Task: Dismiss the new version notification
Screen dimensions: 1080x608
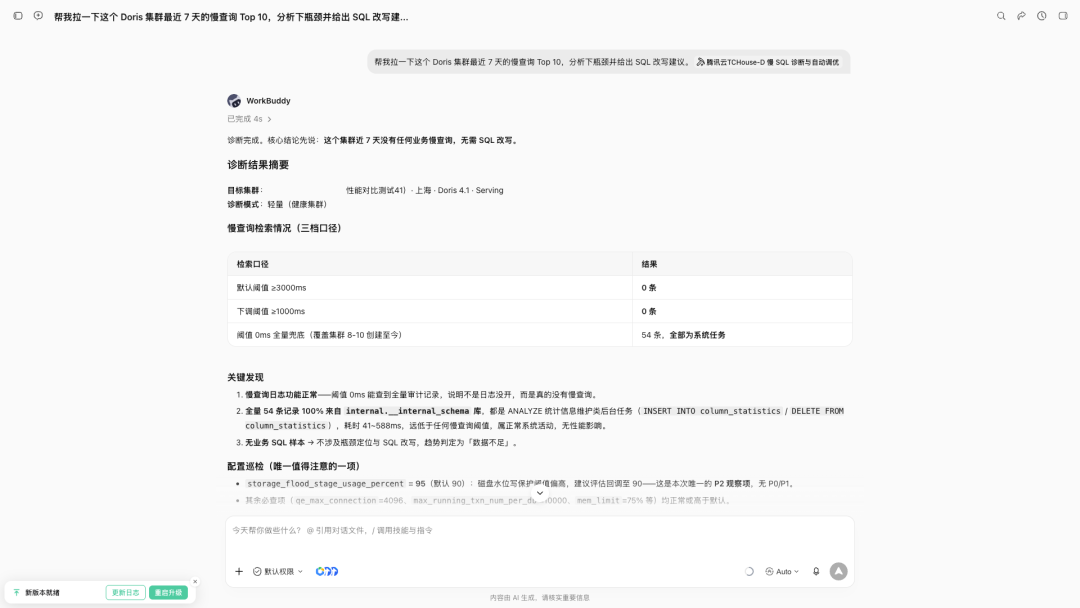Action: (195, 582)
